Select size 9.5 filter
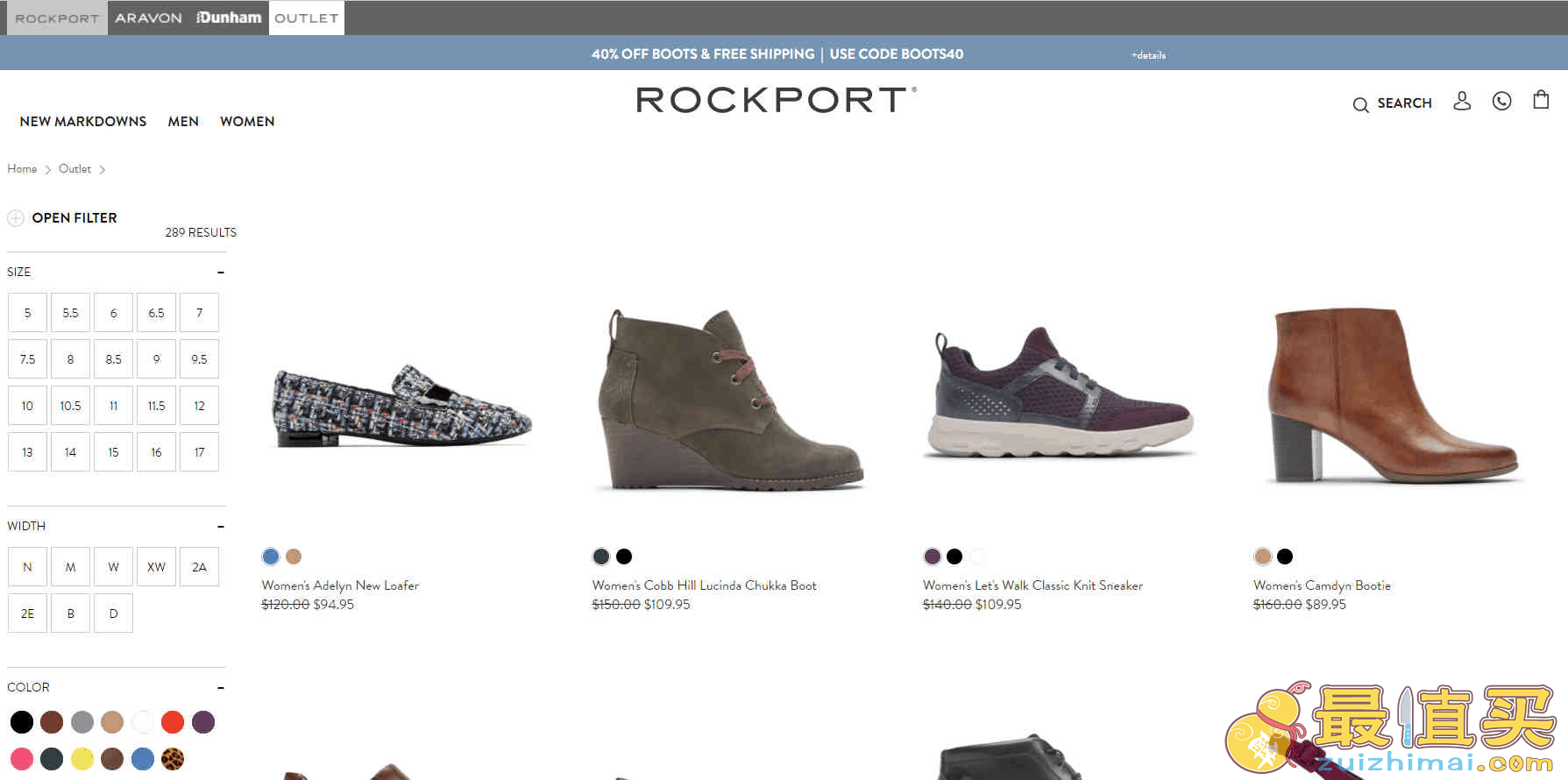1568x780 pixels. pyautogui.click(x=199, y=359)
